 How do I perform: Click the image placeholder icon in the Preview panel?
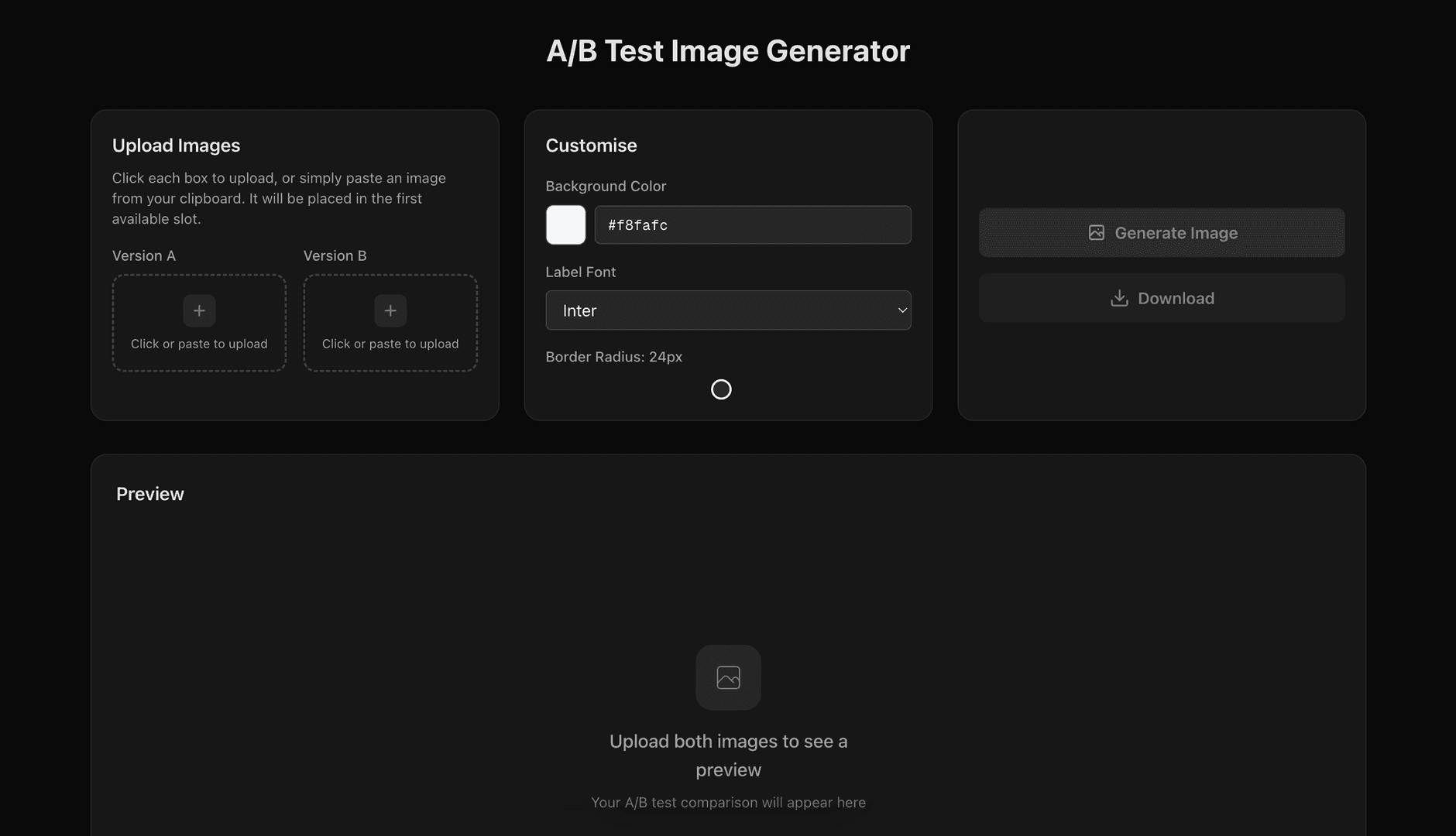click(x=727, y=677)
